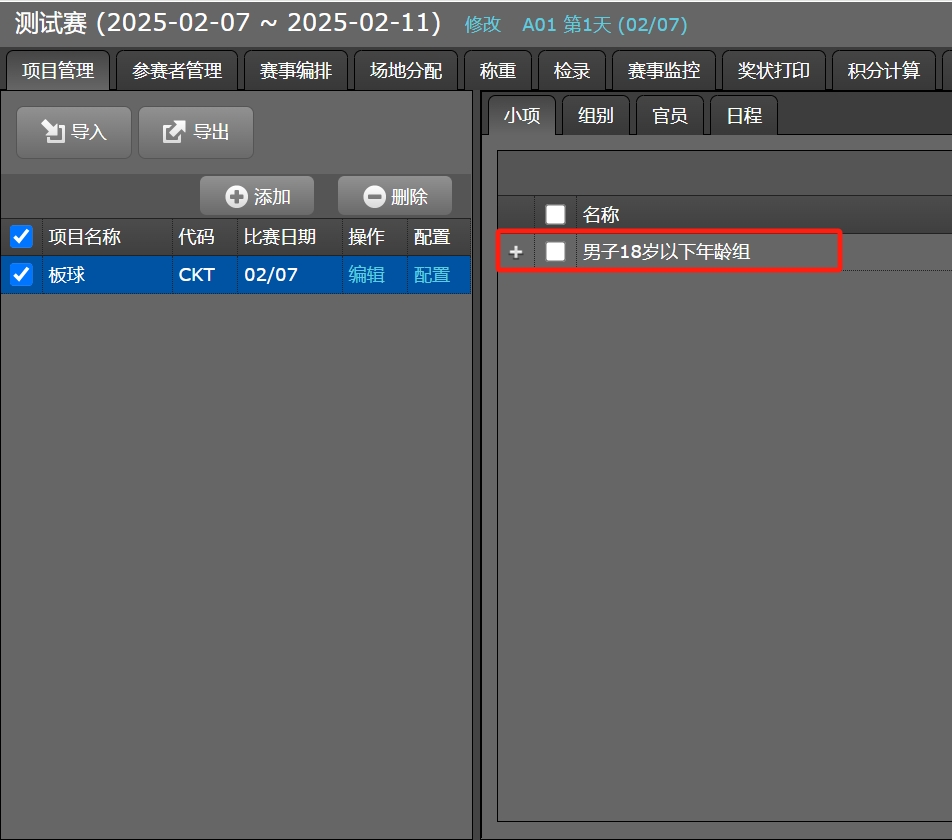This screenshot has height=840, width=952.
Task: Toggle the checkbox beside 名称 header
Action: [555, 214]
